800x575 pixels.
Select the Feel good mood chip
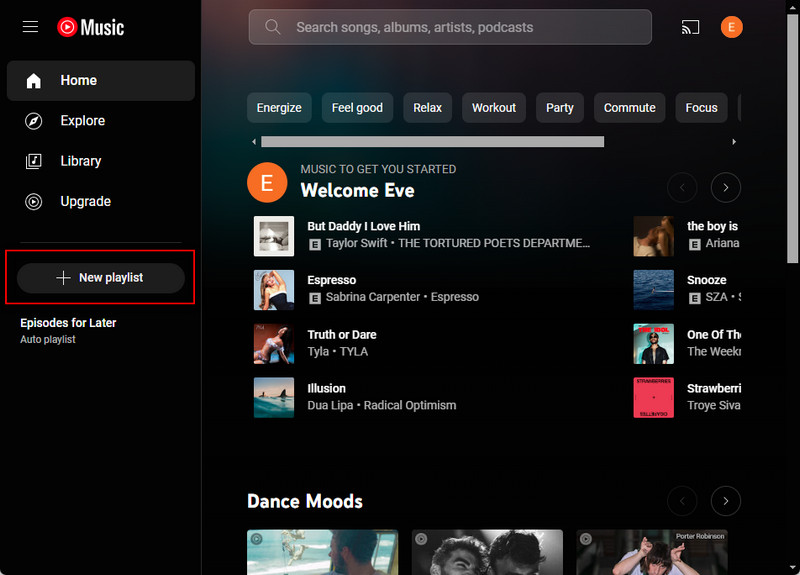pyautogui.click(x=357, y=108)
